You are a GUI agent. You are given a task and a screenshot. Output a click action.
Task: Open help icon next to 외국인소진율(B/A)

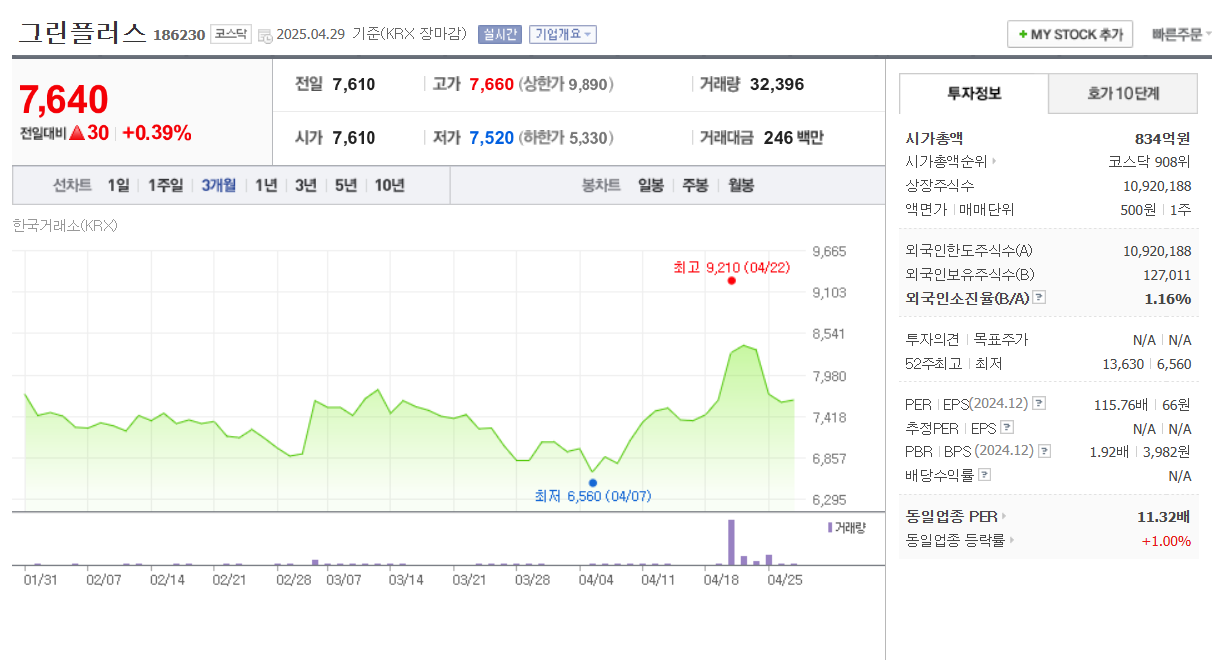tap(1039, 298)
